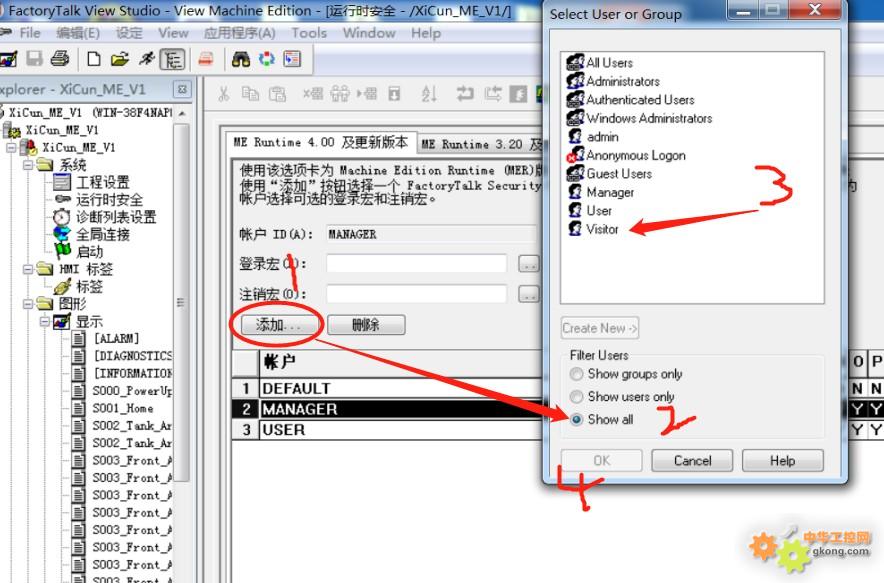
Task: Select Visitor in the user list
Action: click(602, 229)
